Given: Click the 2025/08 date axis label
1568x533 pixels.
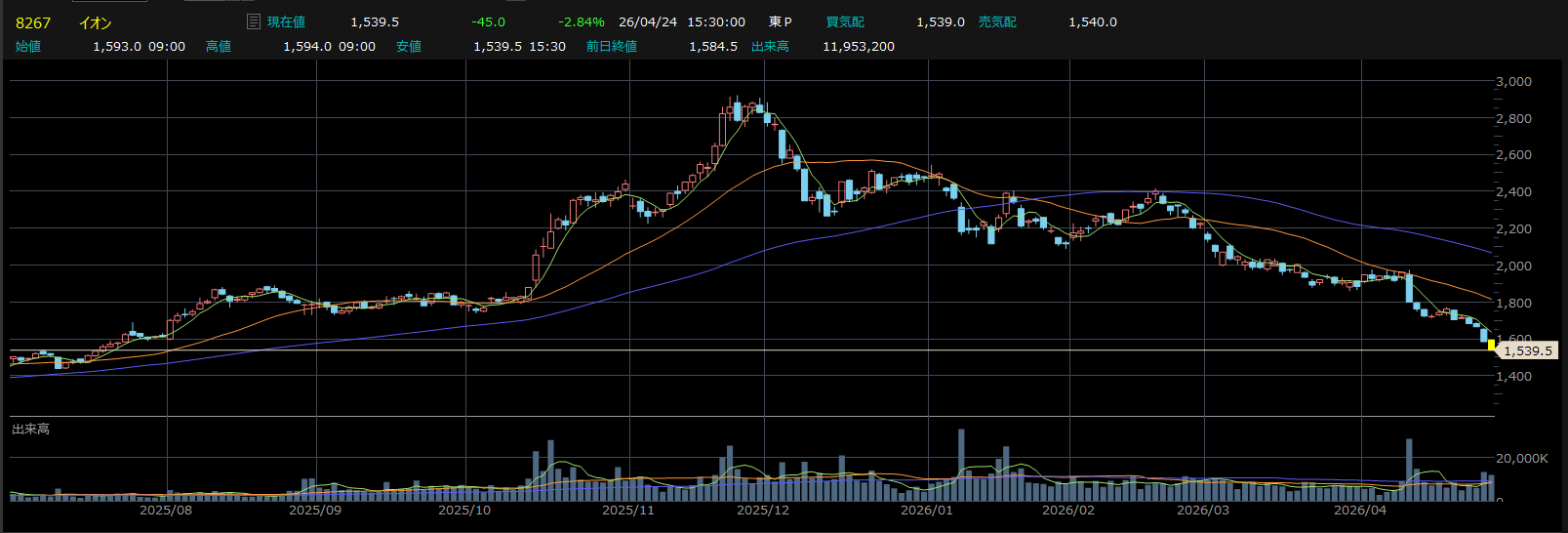Looking at the screenshot, I should pos(165,511).
